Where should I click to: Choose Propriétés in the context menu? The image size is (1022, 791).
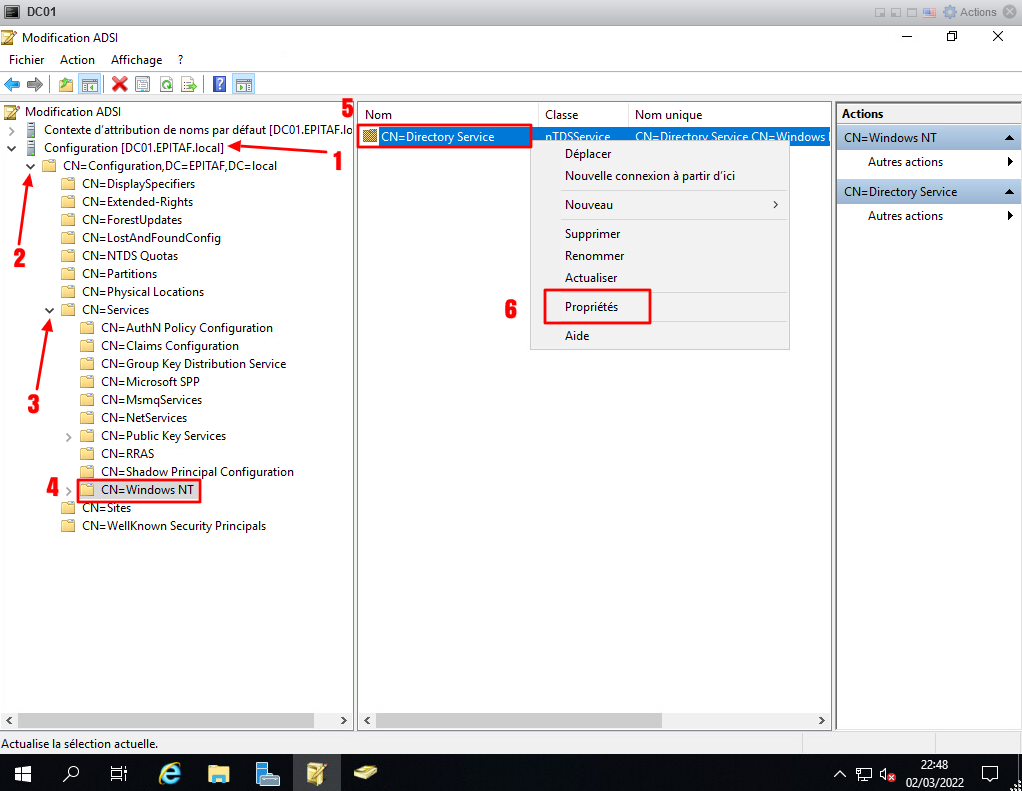coord(591,307)
